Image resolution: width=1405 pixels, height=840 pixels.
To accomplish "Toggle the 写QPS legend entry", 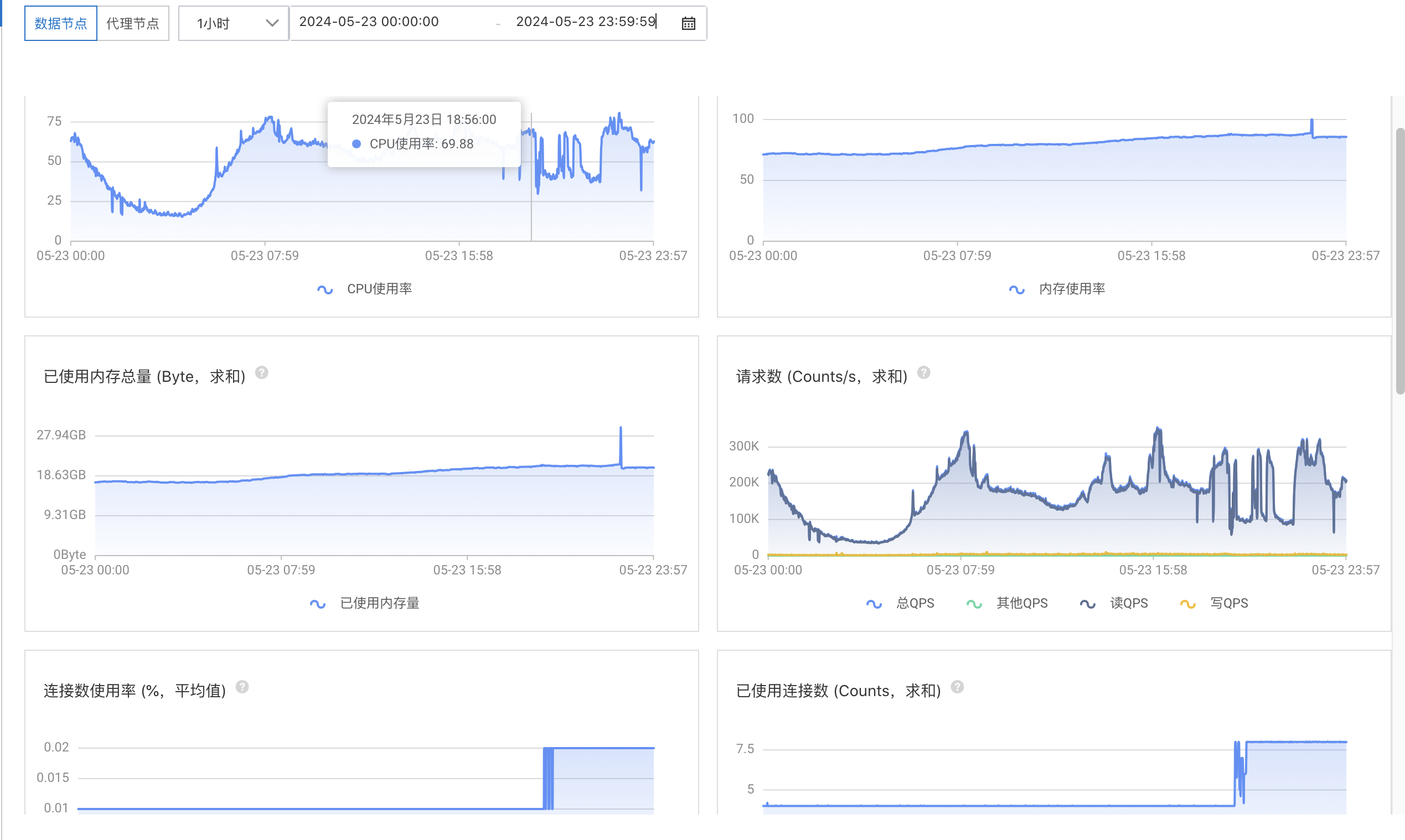I will tap(1228, 603).
